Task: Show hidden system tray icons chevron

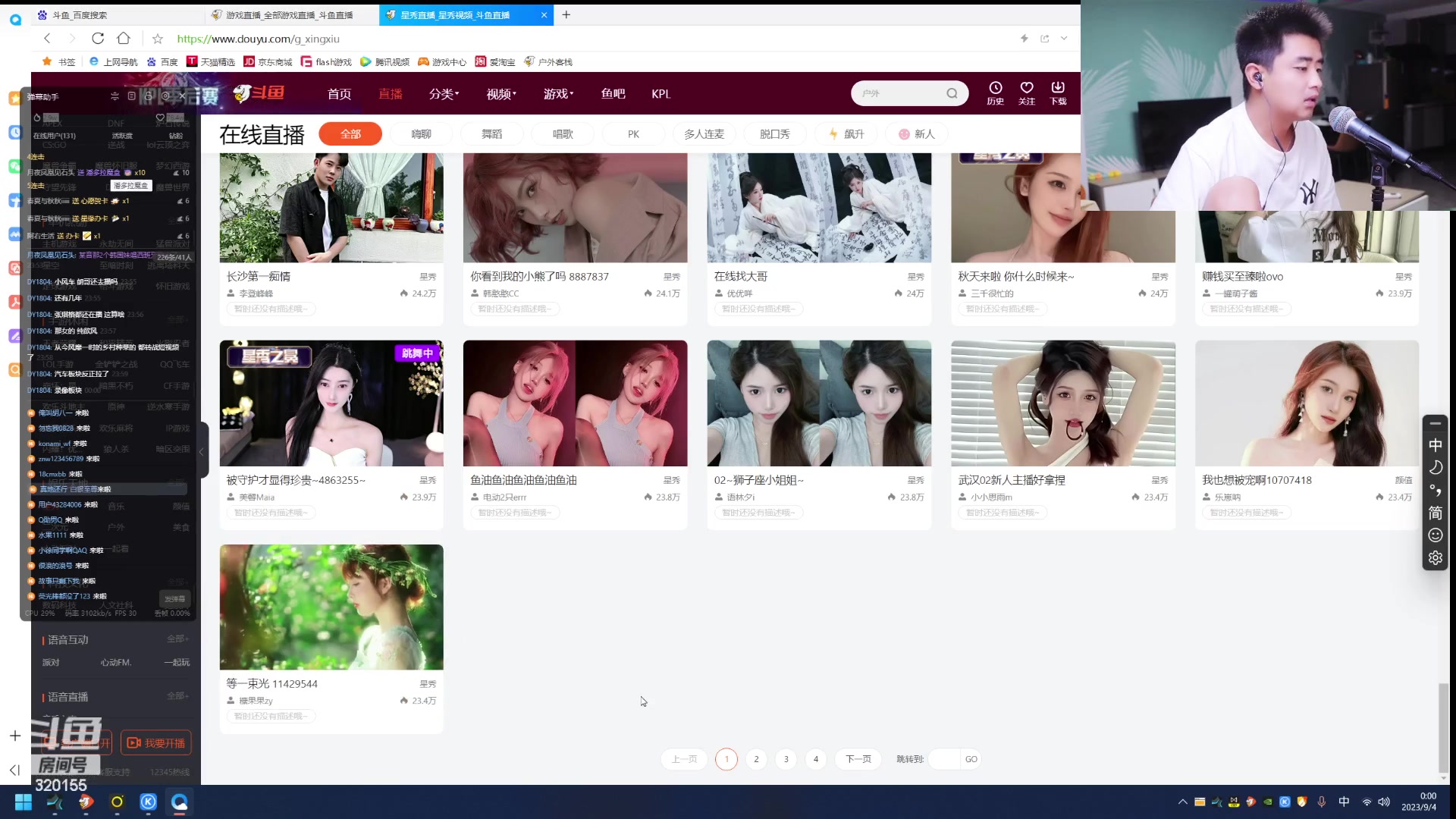Action: 1182,802
